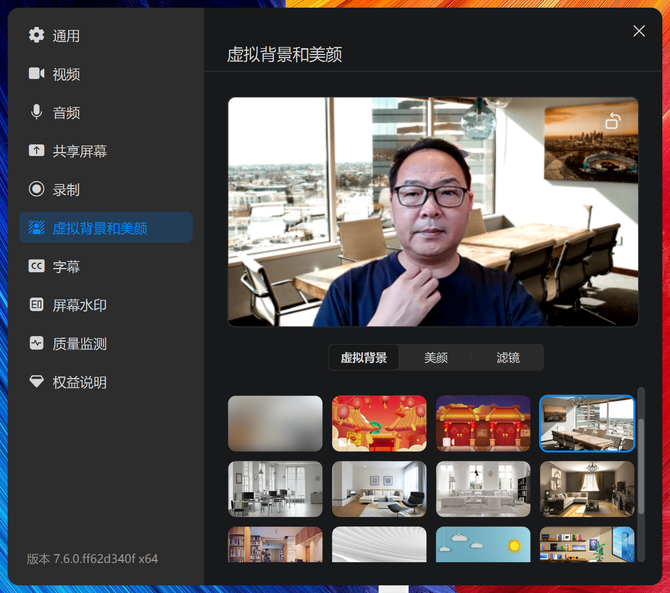Viewport: 670px width, 593px height.
Task: Click the camera preview video
Action: (x=433, y=212)
